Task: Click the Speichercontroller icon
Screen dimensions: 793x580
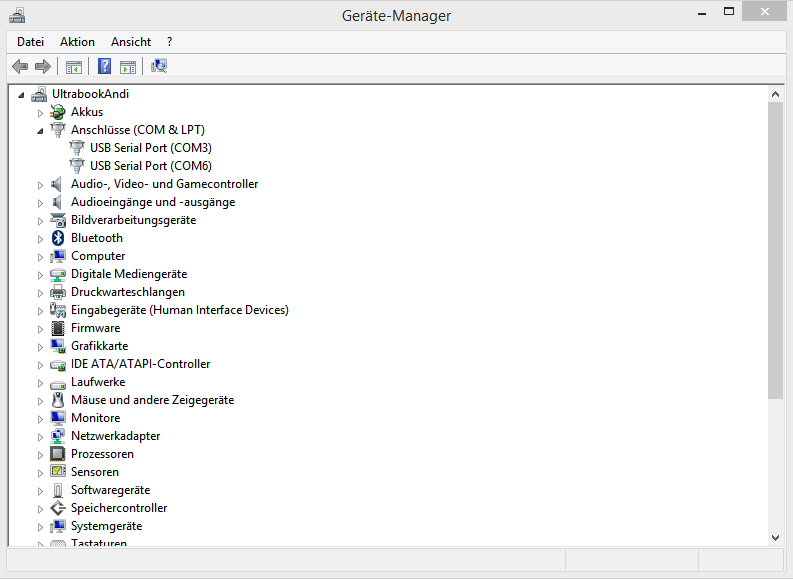Action: coord(58,508)
